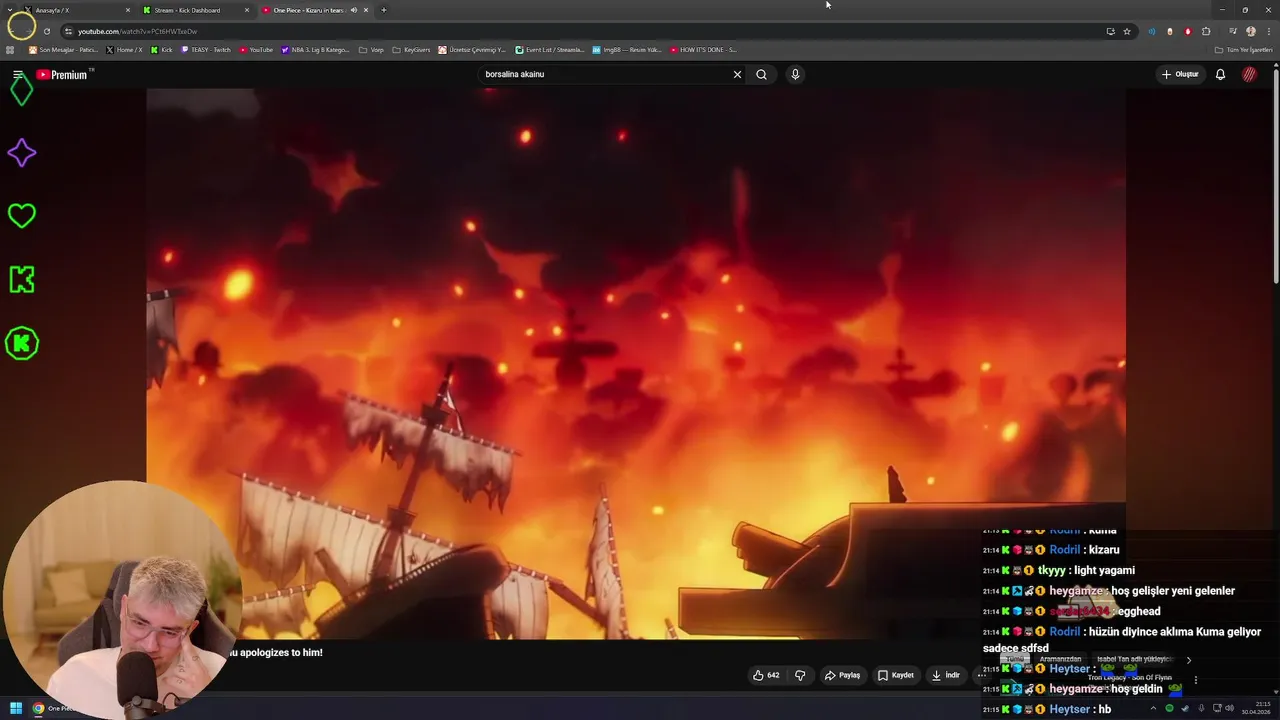Select the Aramanızdan suggestion chip
Screen dimensions: 1280x720
(1060, 660)
